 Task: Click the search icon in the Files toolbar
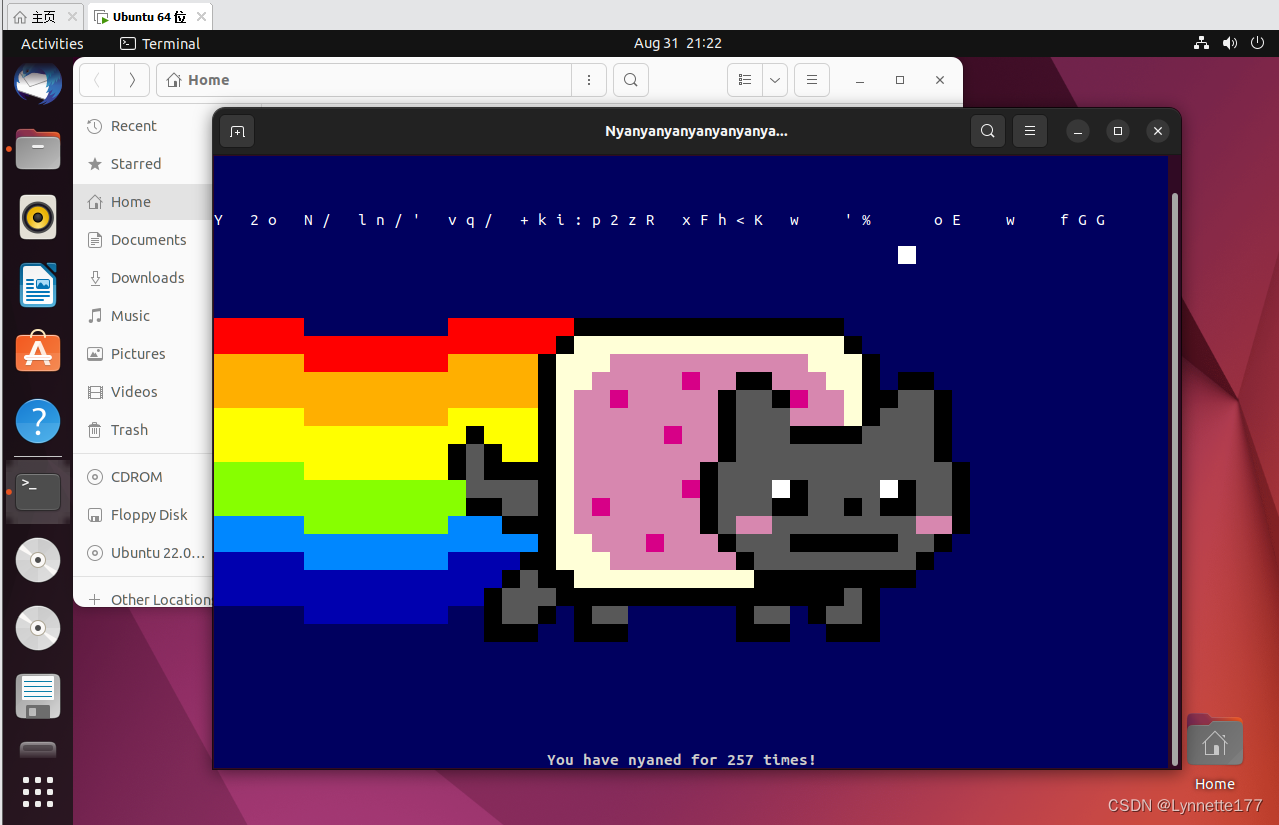coord(630,80)
